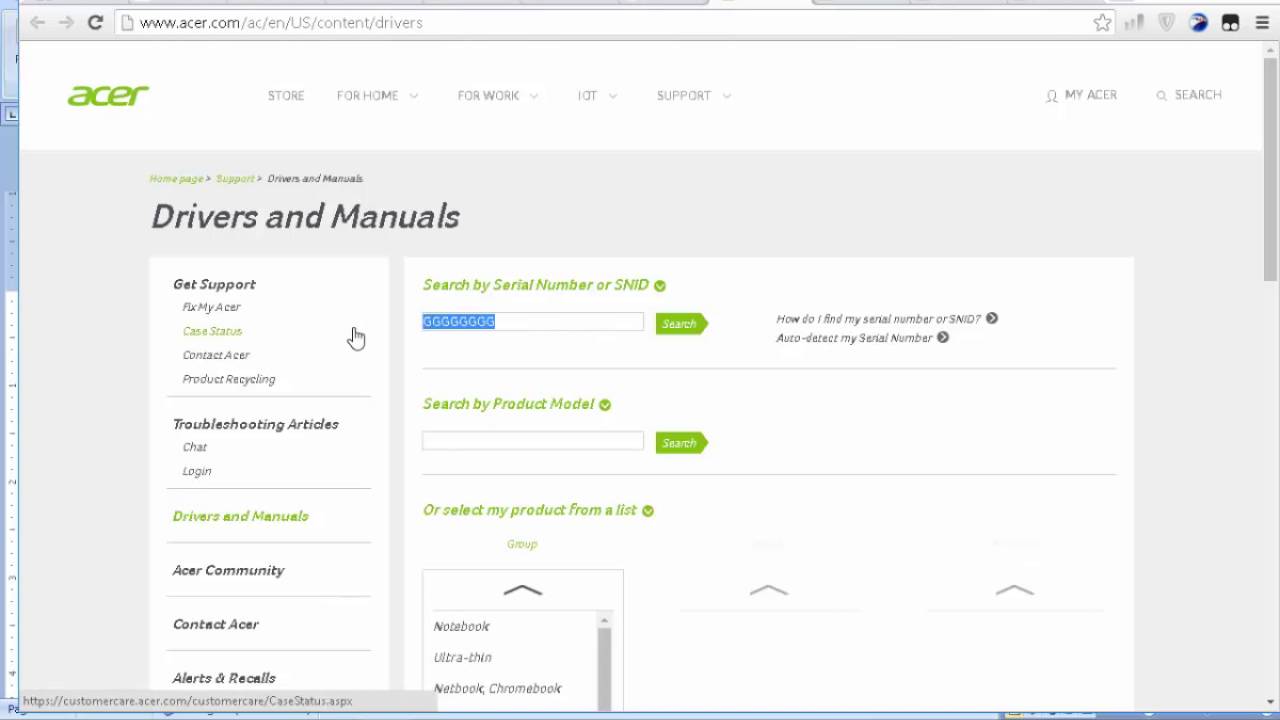Bookmark page with star icon

click(1102, 22)
